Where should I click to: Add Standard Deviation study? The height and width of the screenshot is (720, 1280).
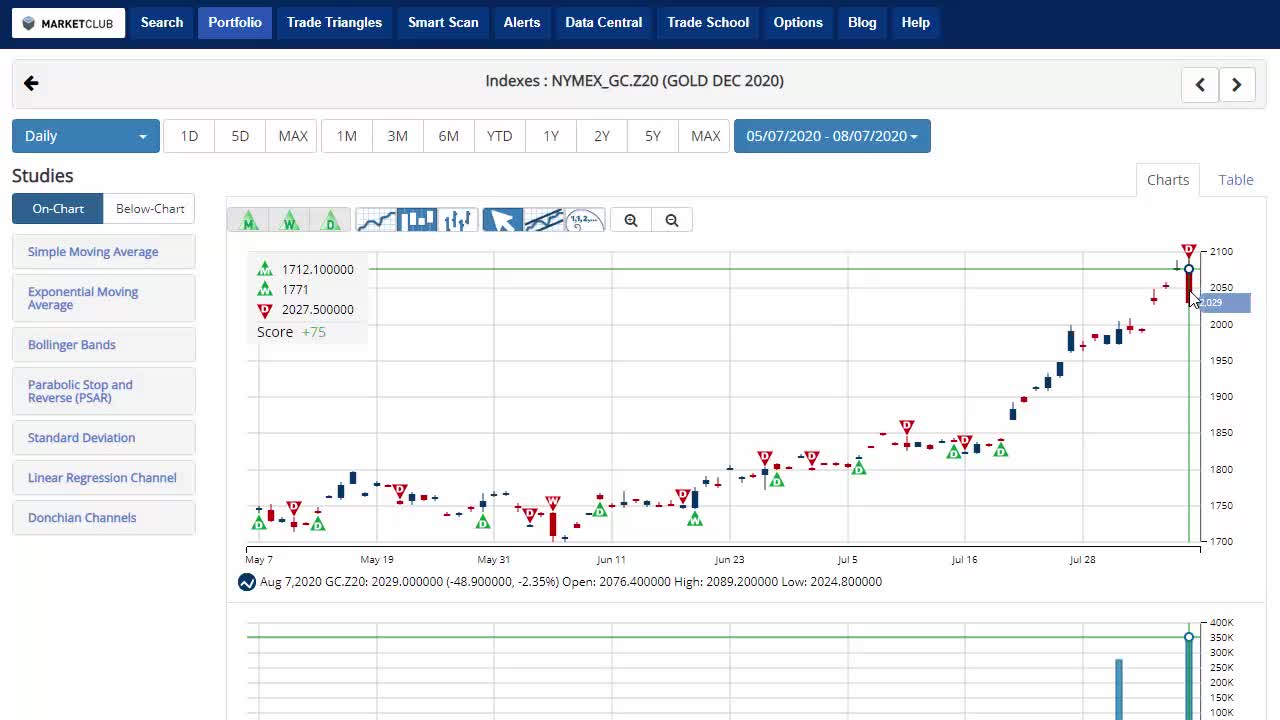tap(104, 438)
